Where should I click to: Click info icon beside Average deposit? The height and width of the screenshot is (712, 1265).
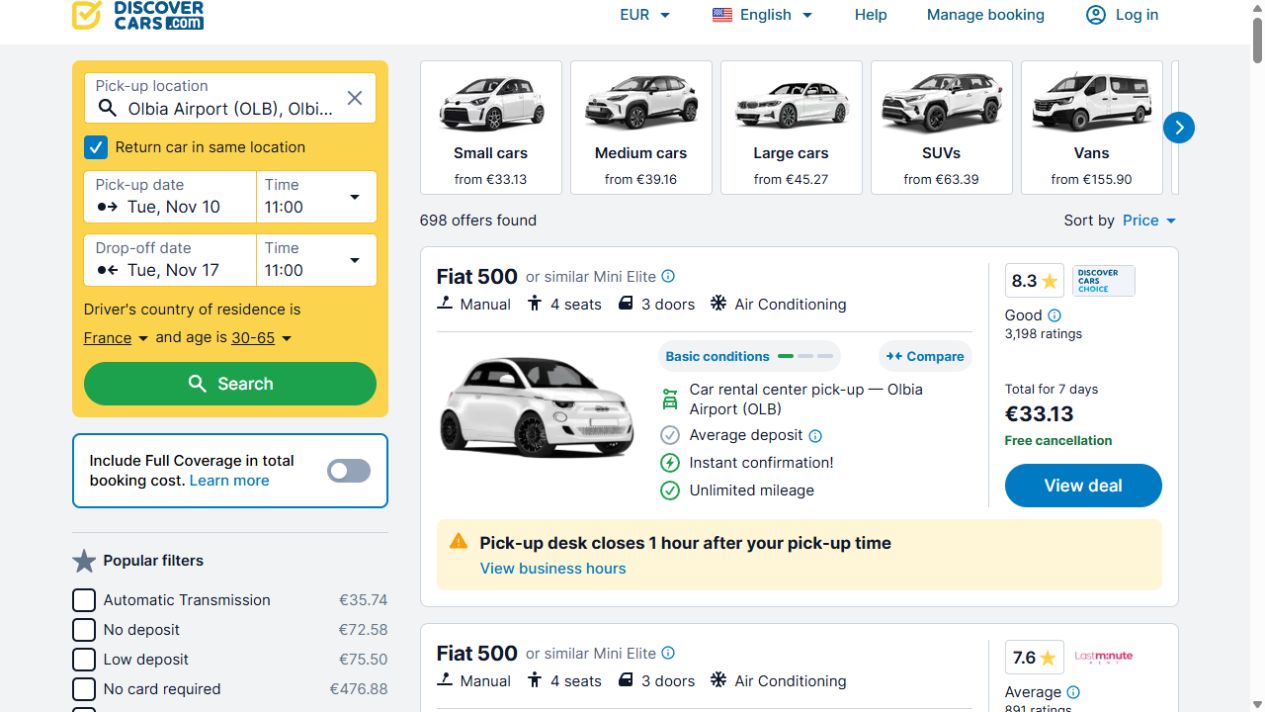pyautogui.click(x=815, y=436)
